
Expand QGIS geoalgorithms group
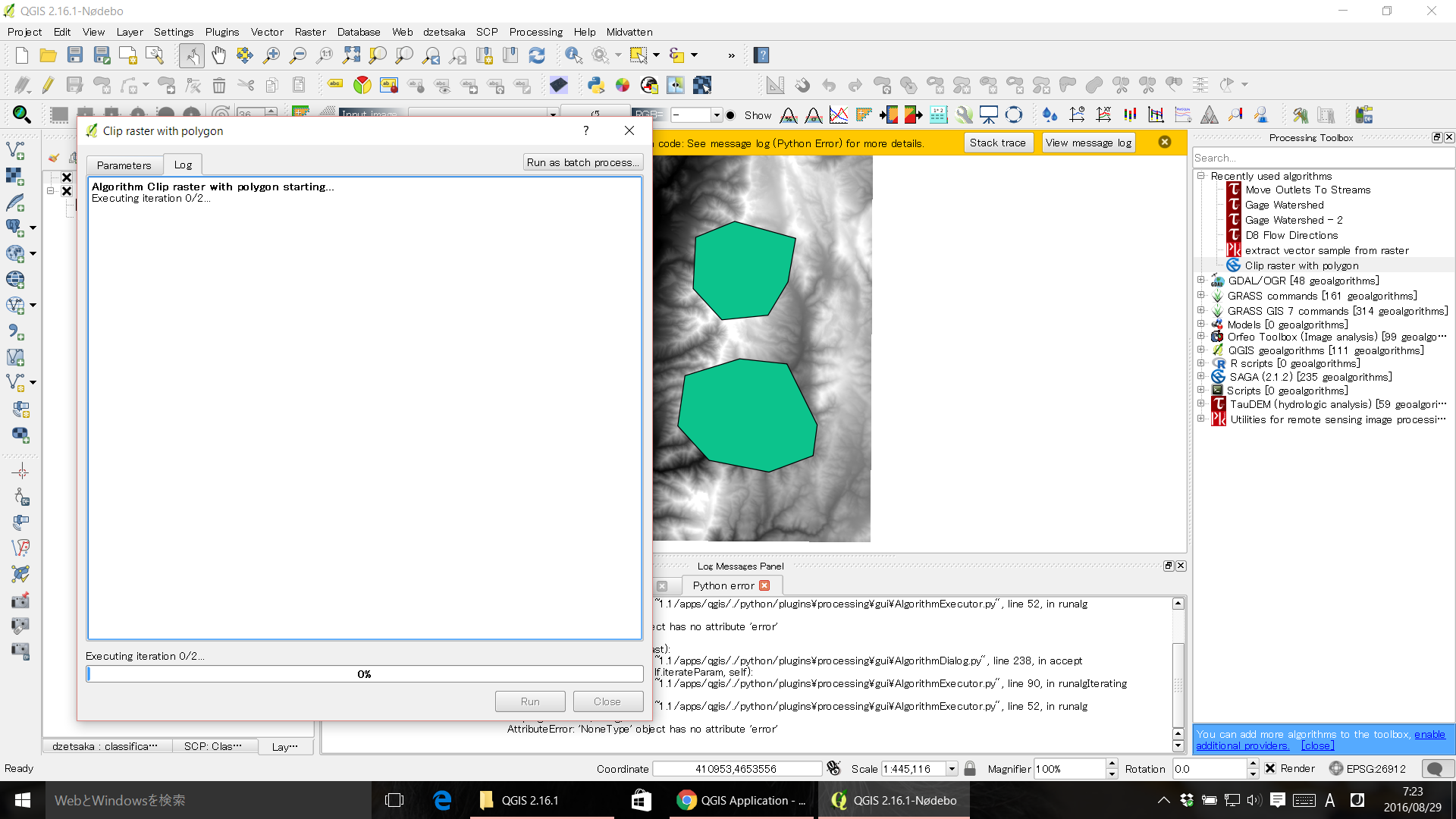coord(1201,350)
